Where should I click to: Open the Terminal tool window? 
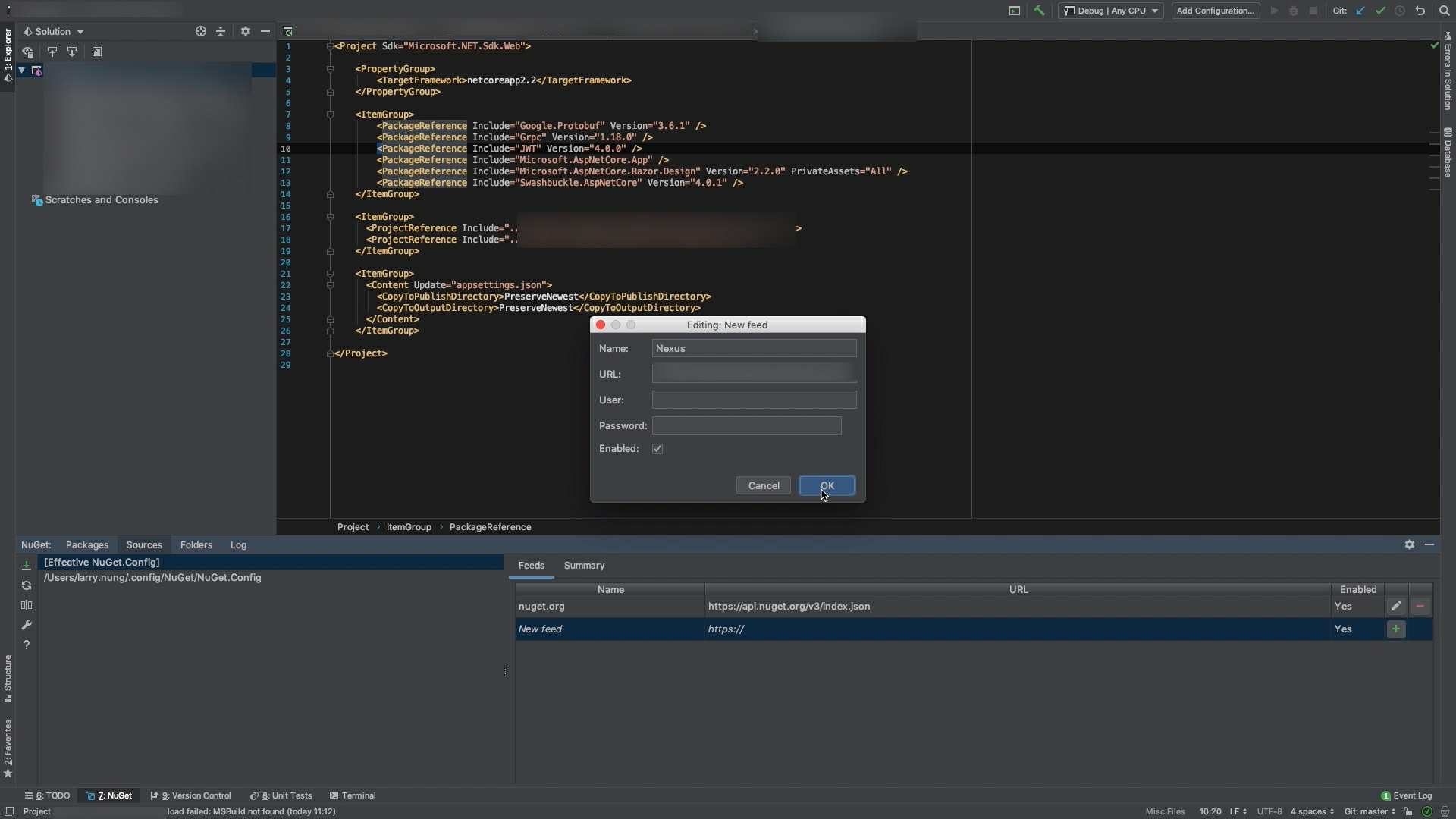click(353, 796)
